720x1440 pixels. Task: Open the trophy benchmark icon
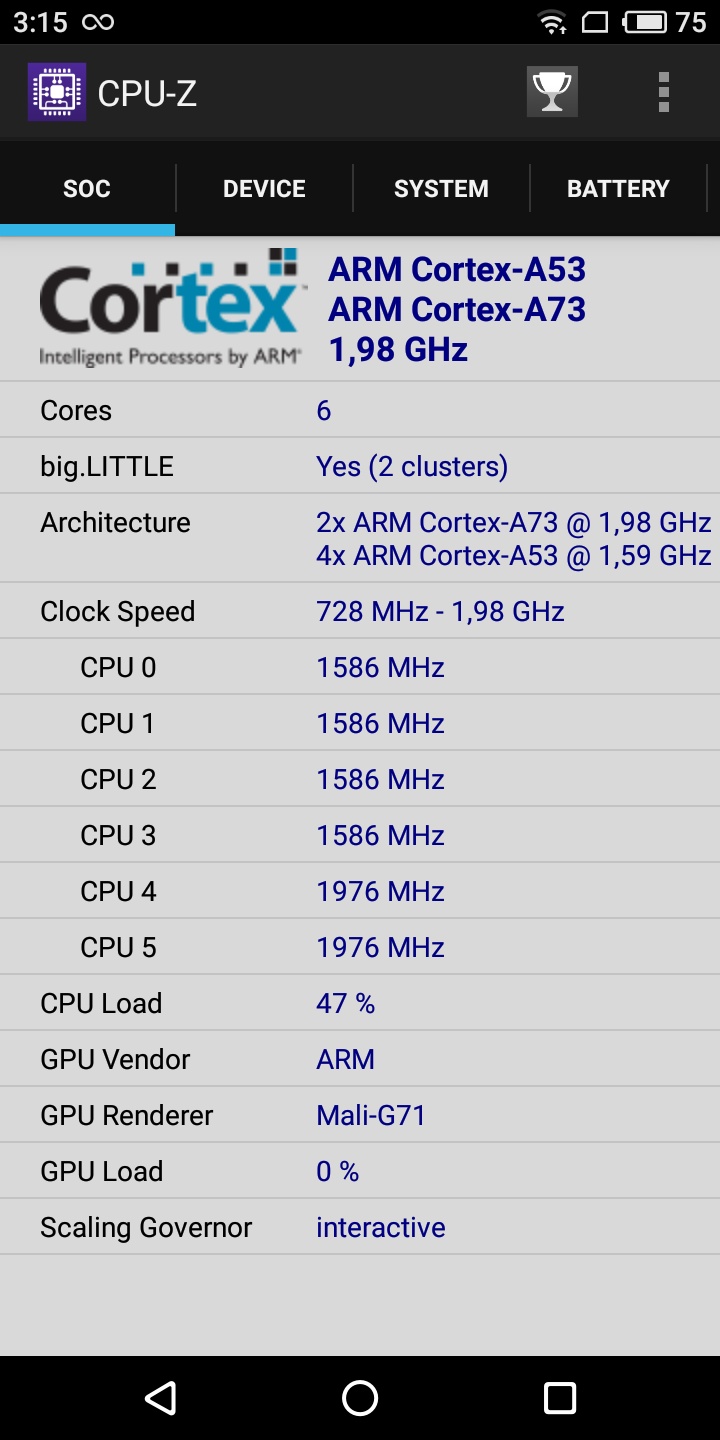552,92
